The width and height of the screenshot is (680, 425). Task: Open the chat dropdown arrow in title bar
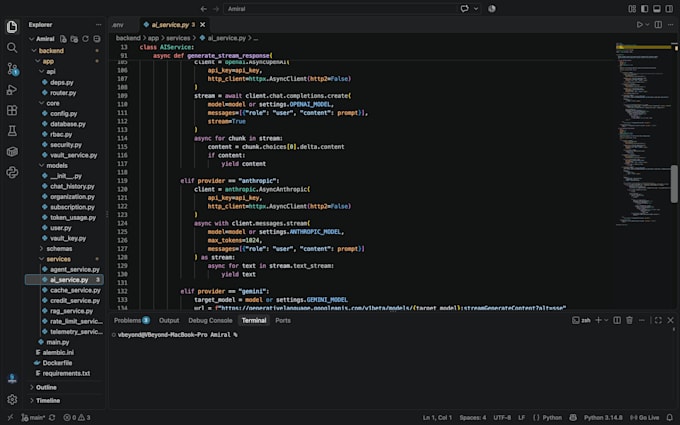click(476, 9)
